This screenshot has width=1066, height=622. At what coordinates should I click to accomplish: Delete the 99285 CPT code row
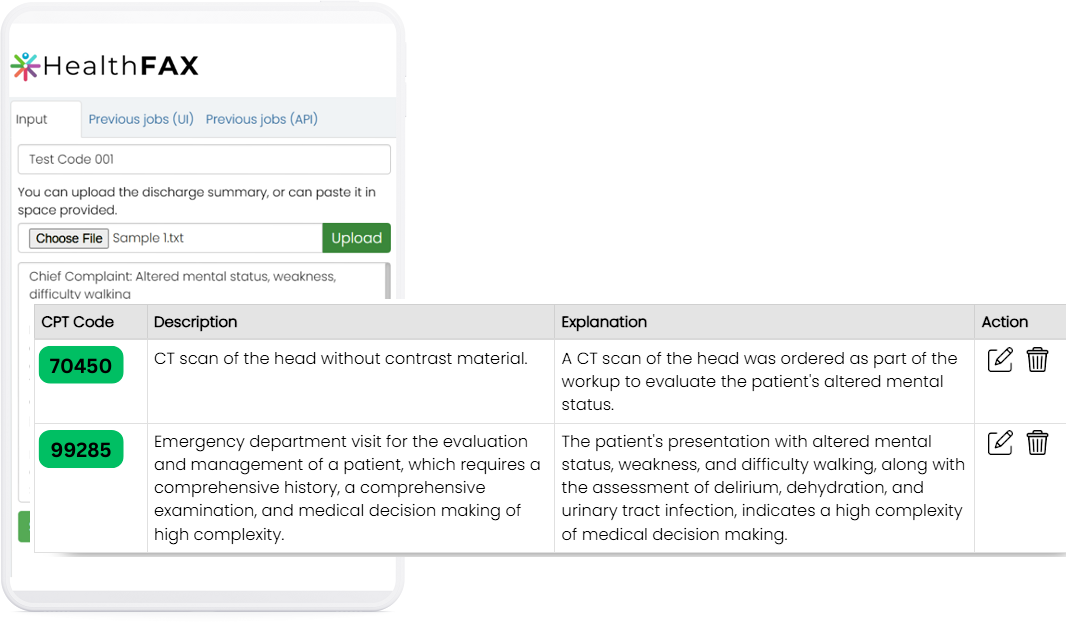(x=1037, y=443)
